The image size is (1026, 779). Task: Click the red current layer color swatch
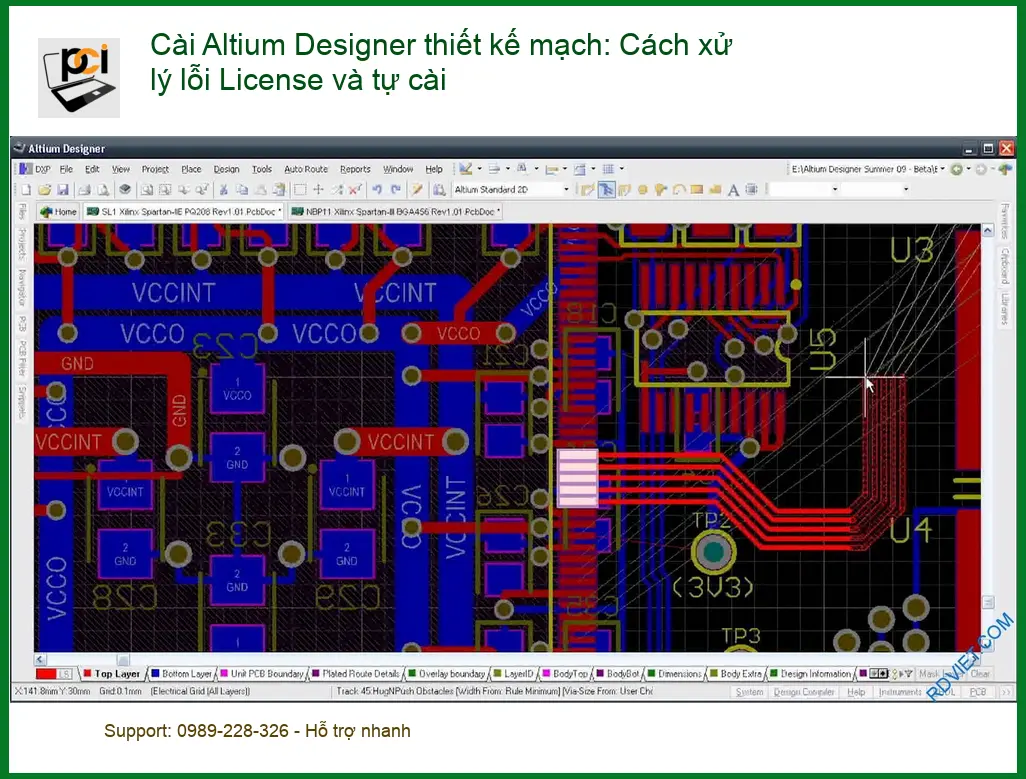pos(46,674)
